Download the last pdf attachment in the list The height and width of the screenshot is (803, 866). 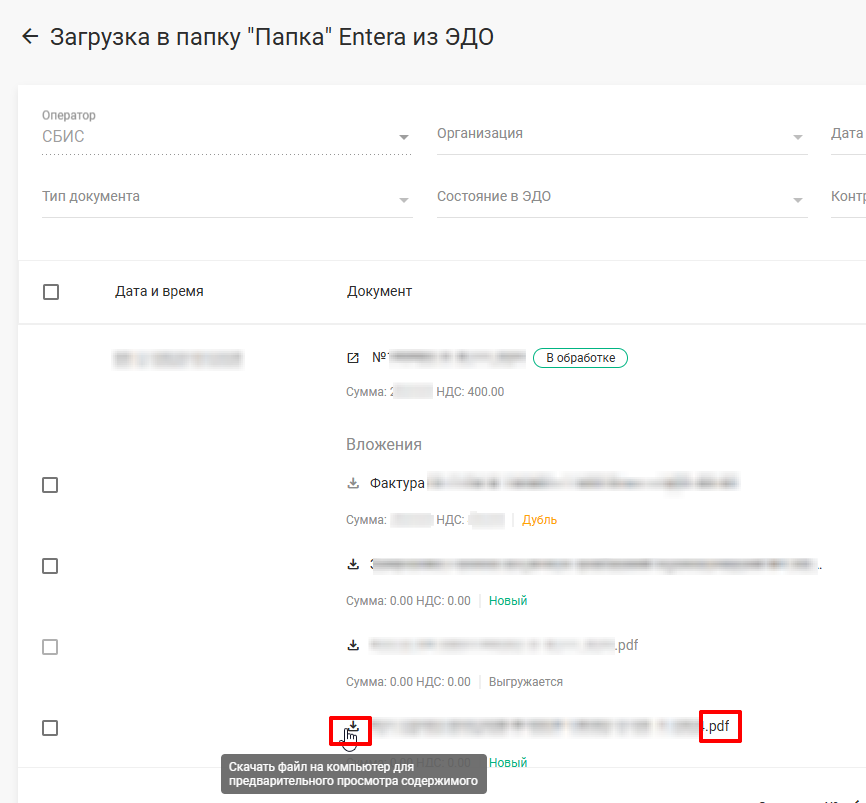pos(353,726)
